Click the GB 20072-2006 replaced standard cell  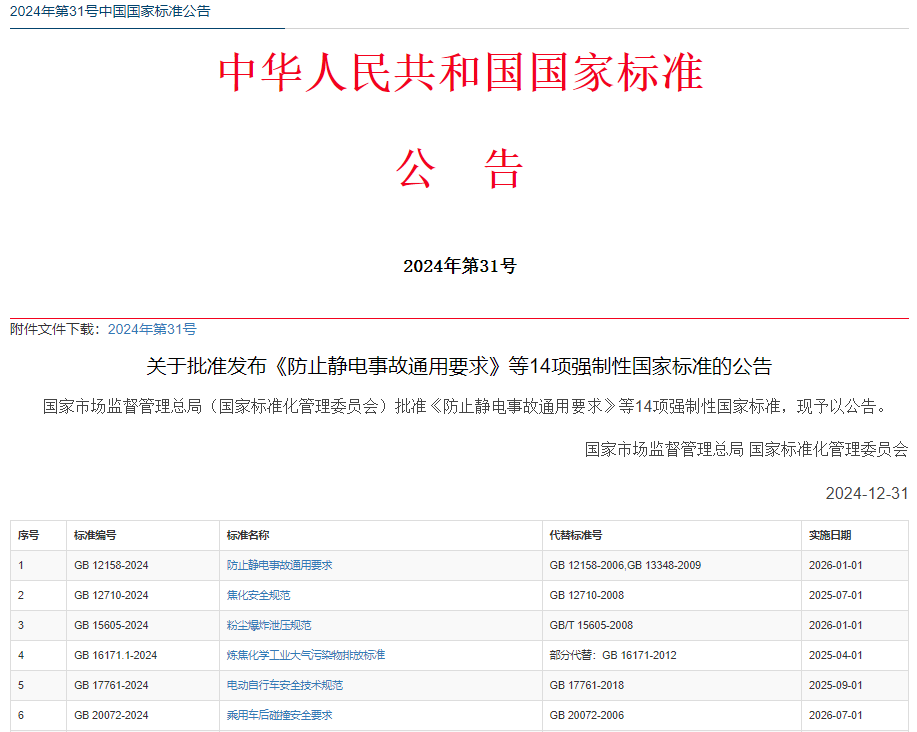[x=587, y=715]
